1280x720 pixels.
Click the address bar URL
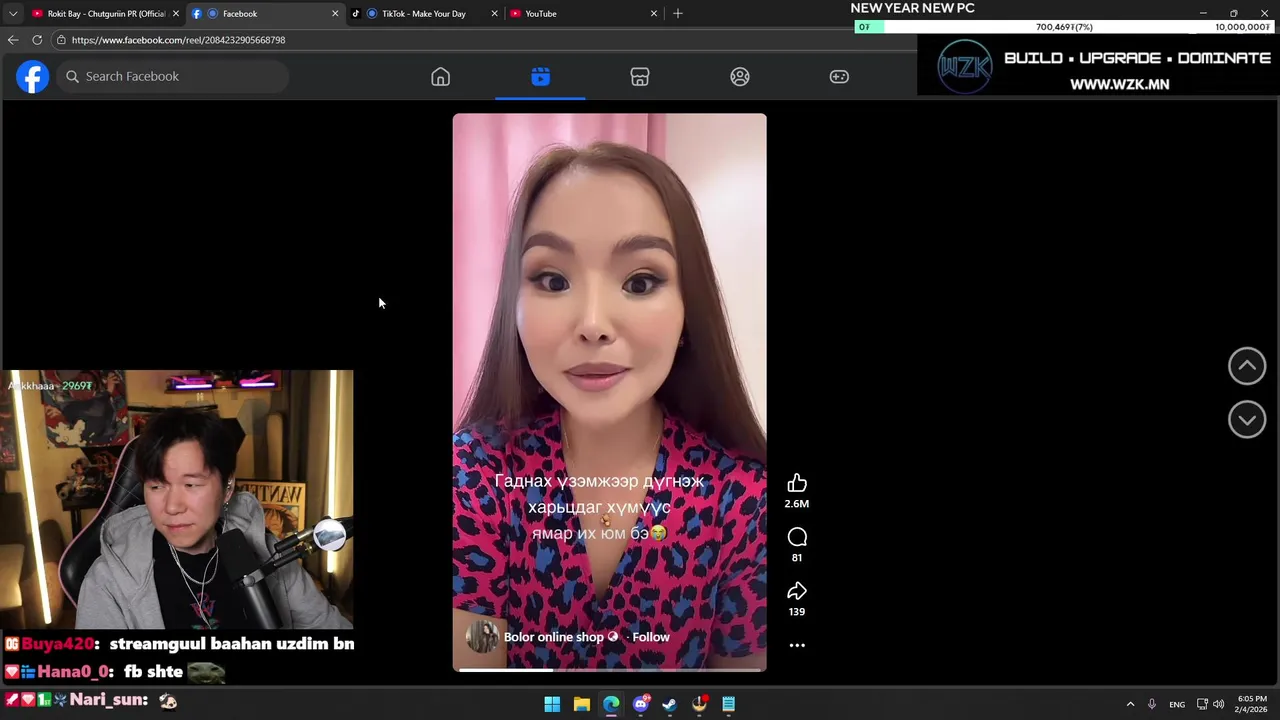click(x=178, y=40)
